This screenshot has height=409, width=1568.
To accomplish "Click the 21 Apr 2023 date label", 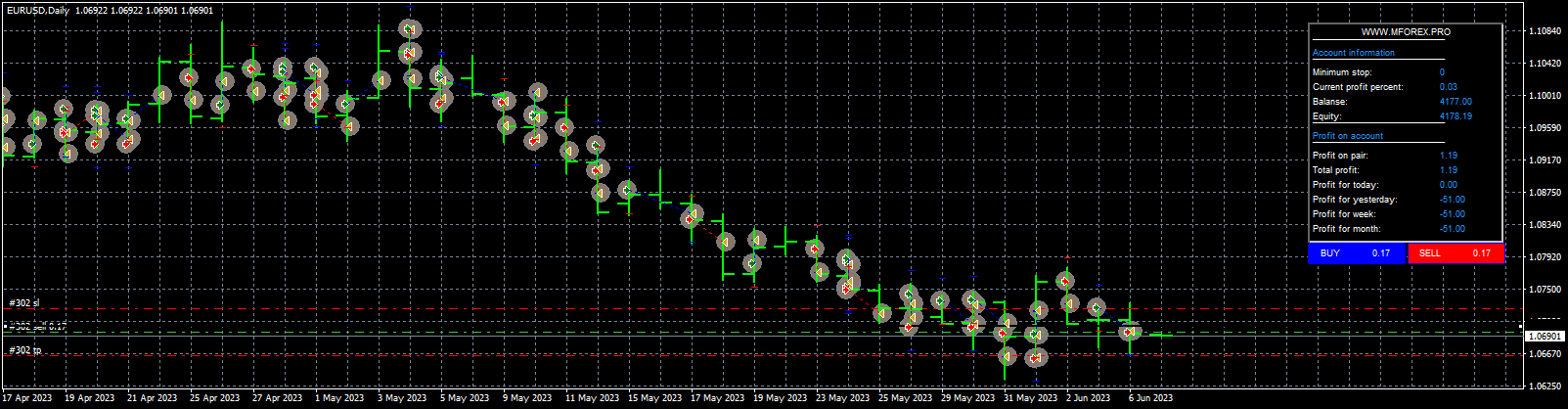I will pos(153,398).
